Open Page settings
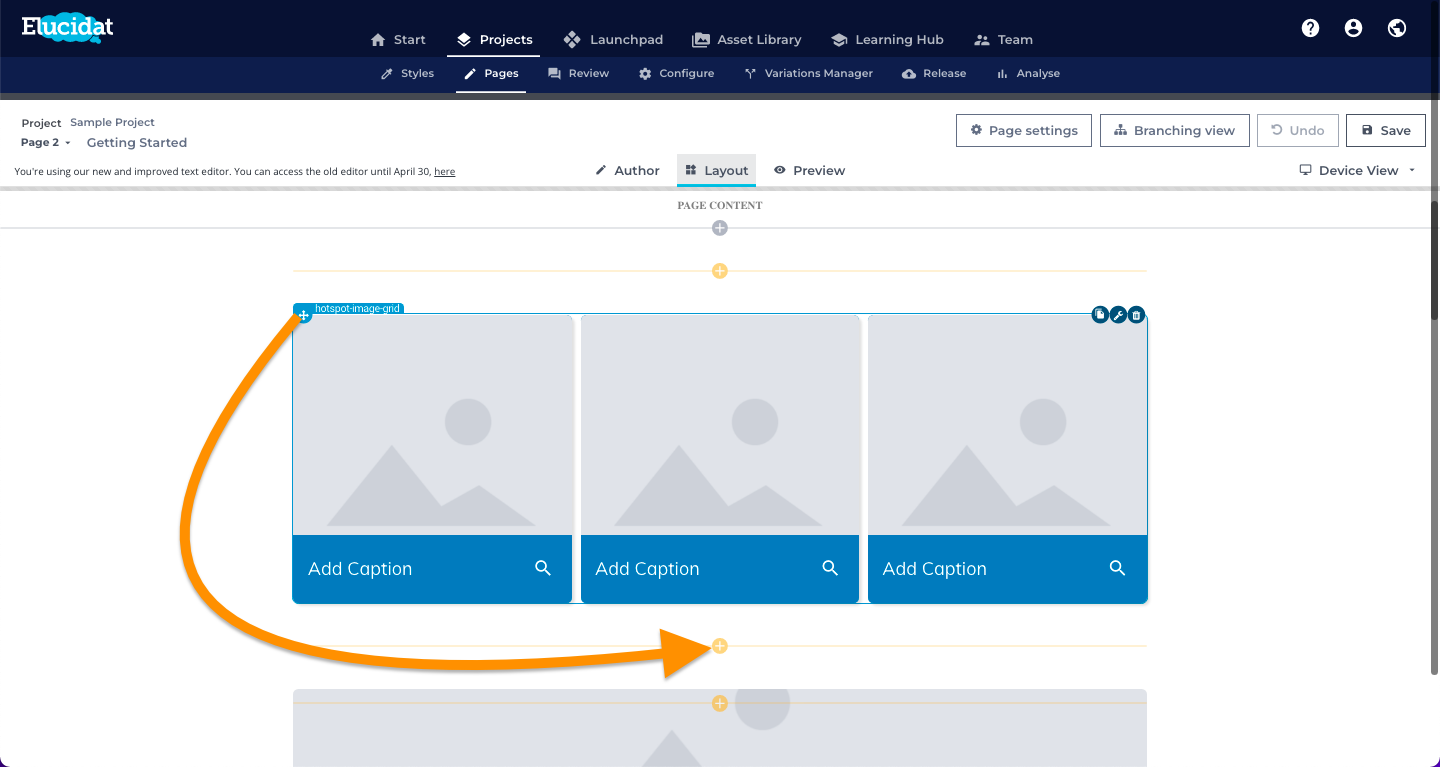The image size is (1440, 767). 1024,130
